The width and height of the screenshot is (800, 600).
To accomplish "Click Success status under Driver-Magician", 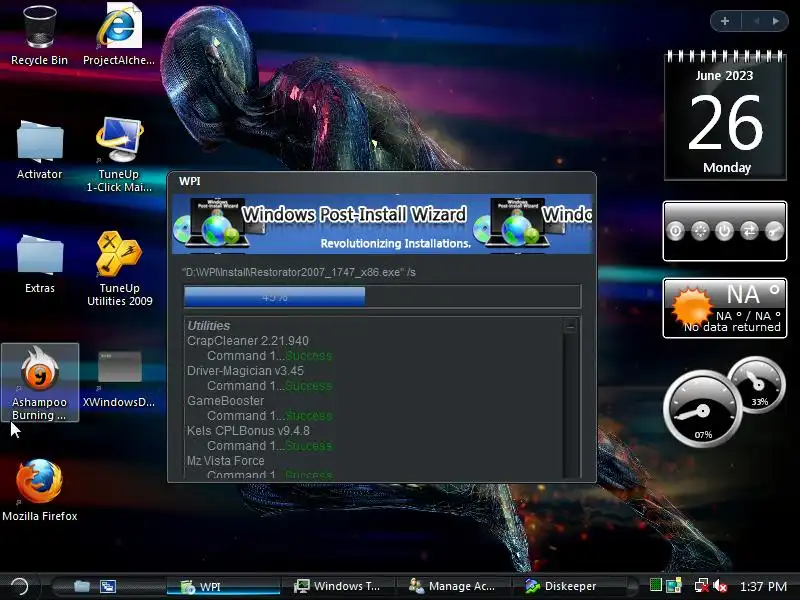I will tap(309, 386).
